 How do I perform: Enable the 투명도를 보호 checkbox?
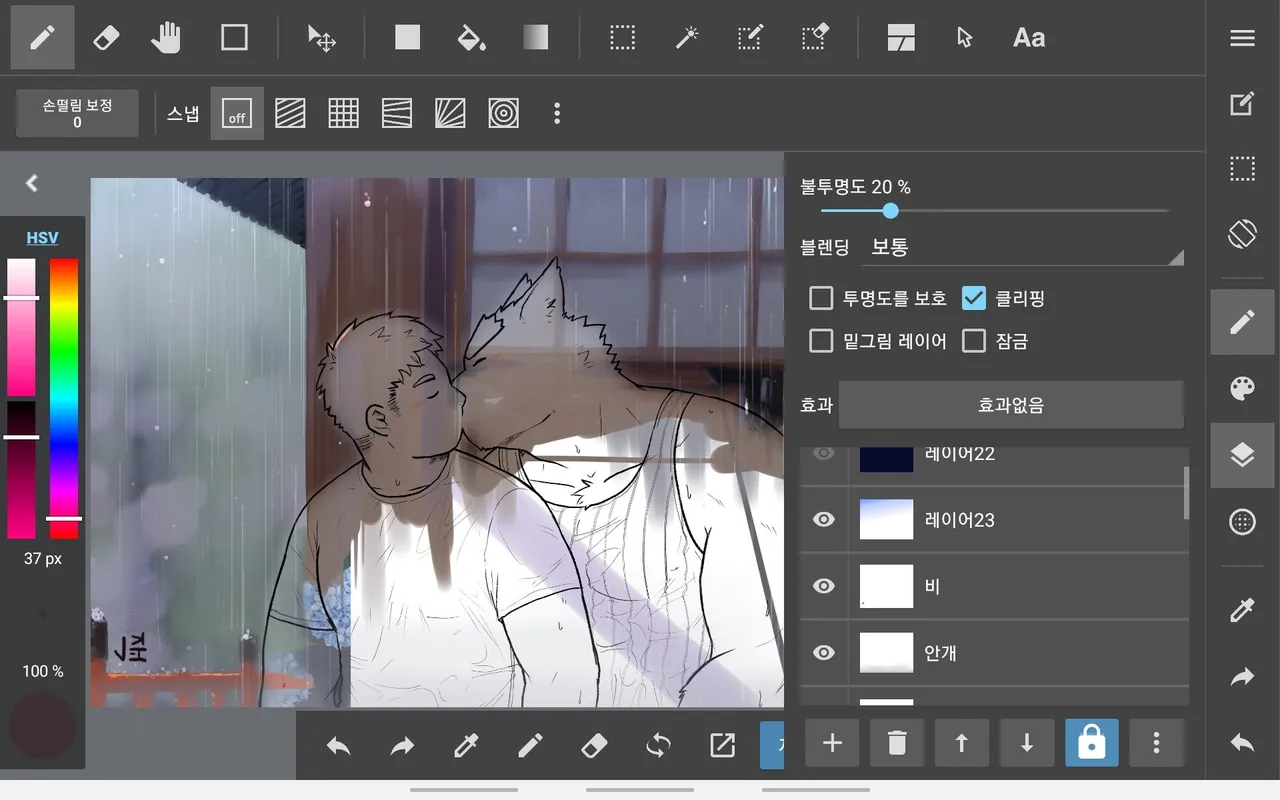(821, 298)
